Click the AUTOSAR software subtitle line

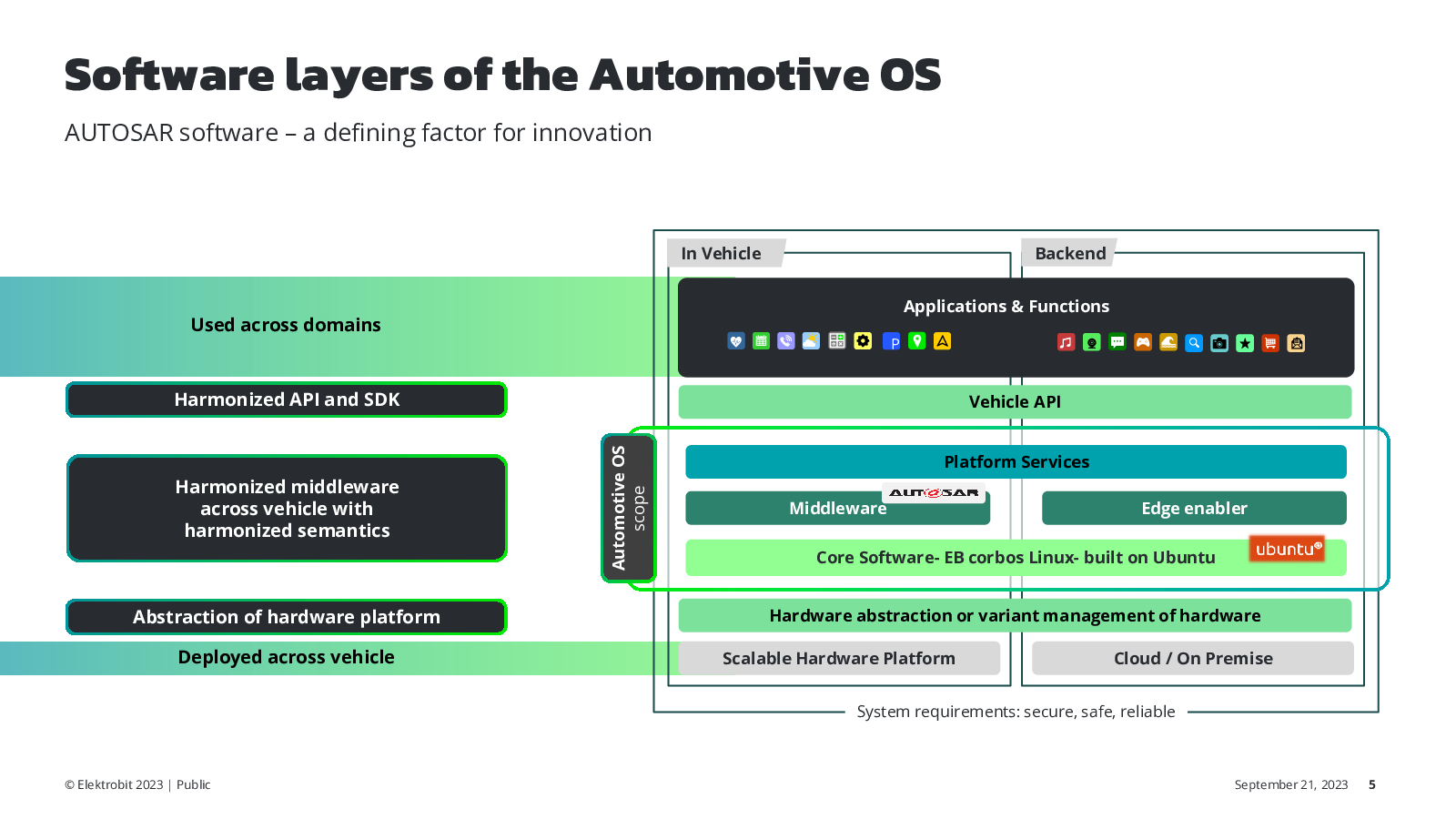point(359,133)
